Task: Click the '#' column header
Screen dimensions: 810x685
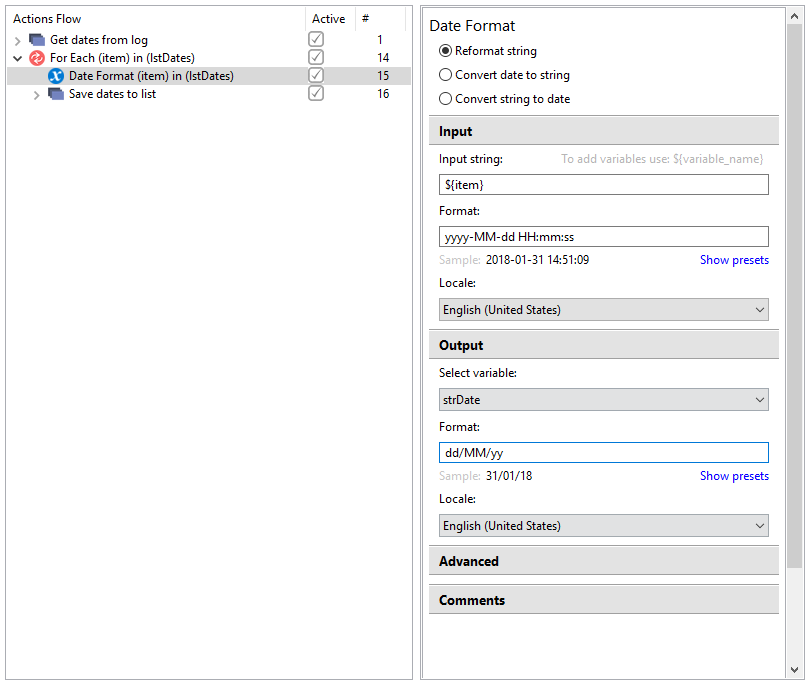Action: 380,19
